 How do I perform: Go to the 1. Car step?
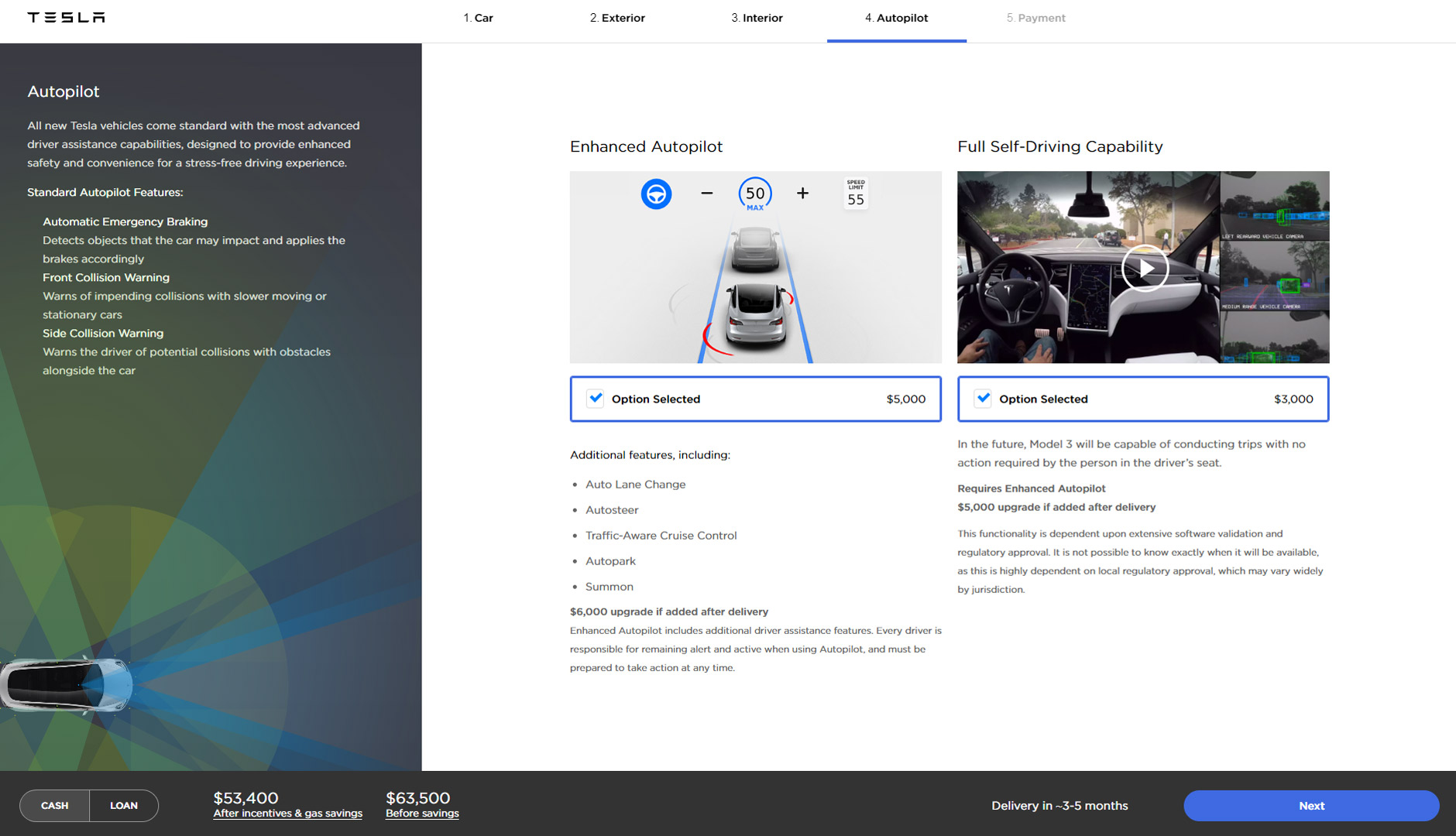478,18
